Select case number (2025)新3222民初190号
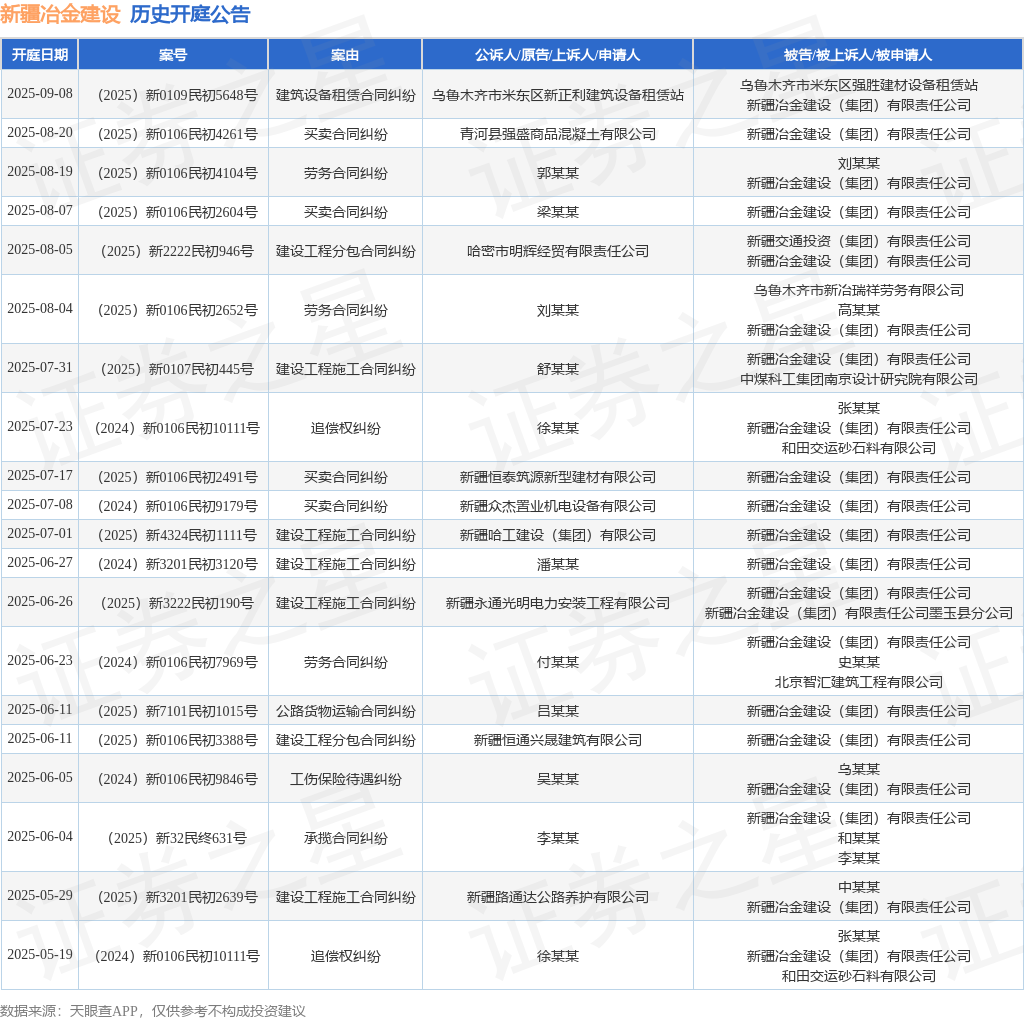Image resolution: width=1024 pixels, height=1020 pixels. pos(177,604)
